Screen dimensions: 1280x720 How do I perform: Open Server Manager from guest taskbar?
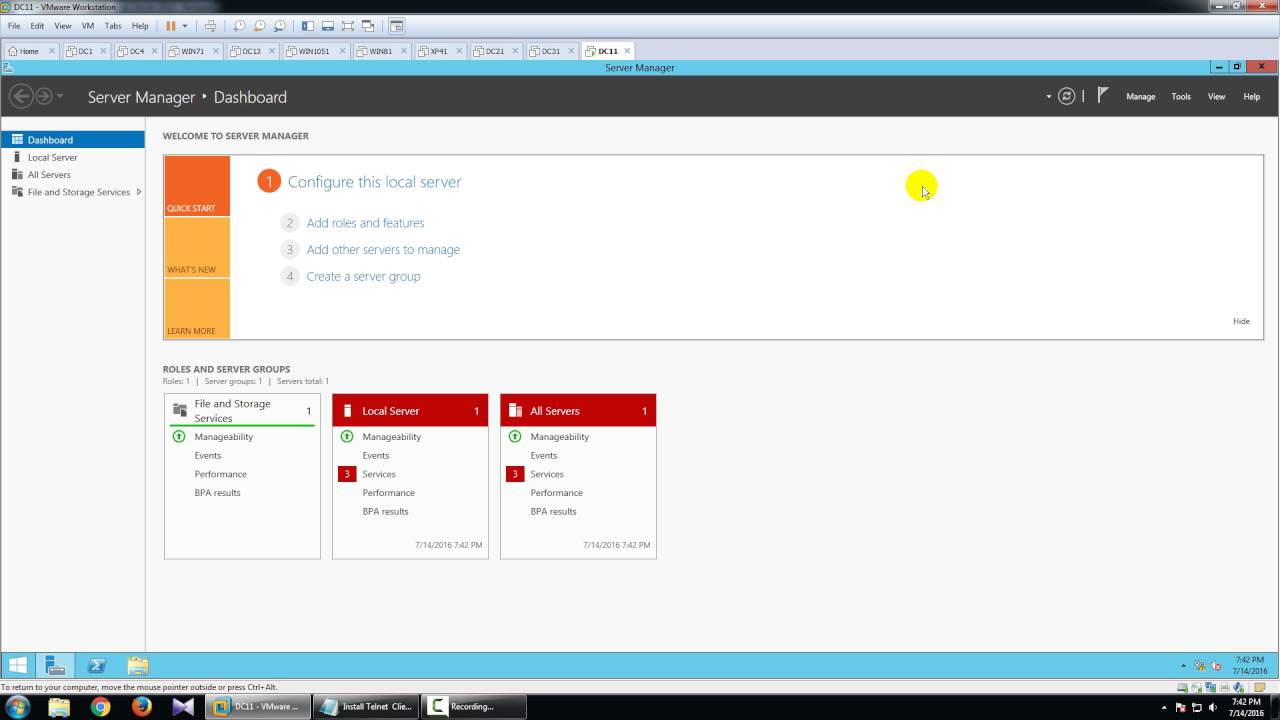(56, 666)
